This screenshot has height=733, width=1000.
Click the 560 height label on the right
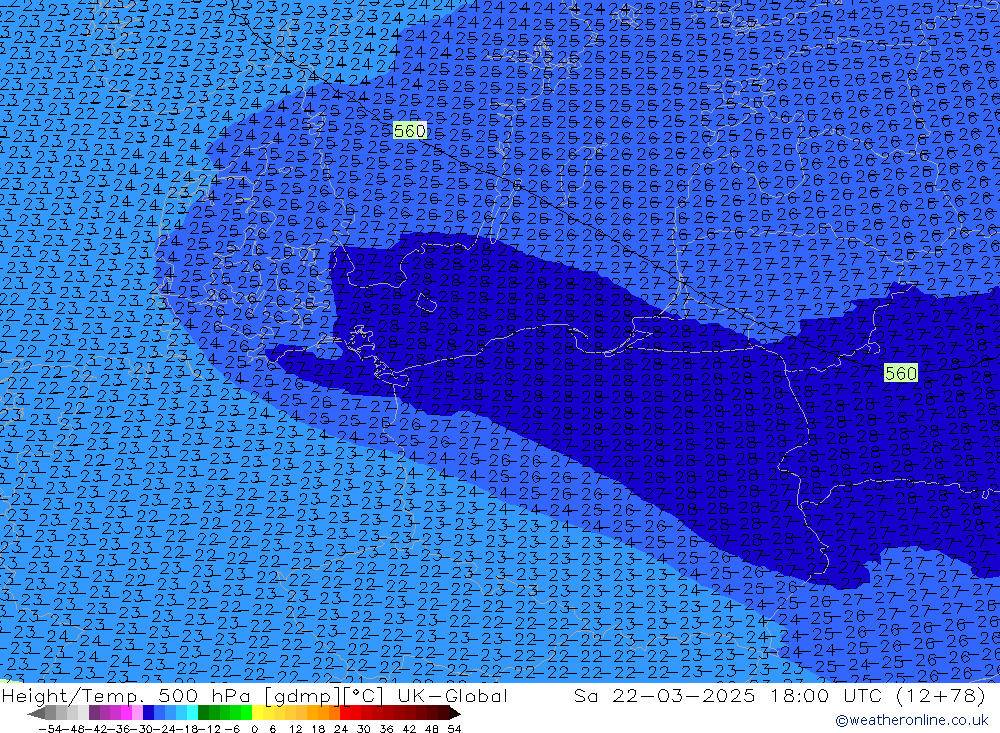tap(901, 373)
